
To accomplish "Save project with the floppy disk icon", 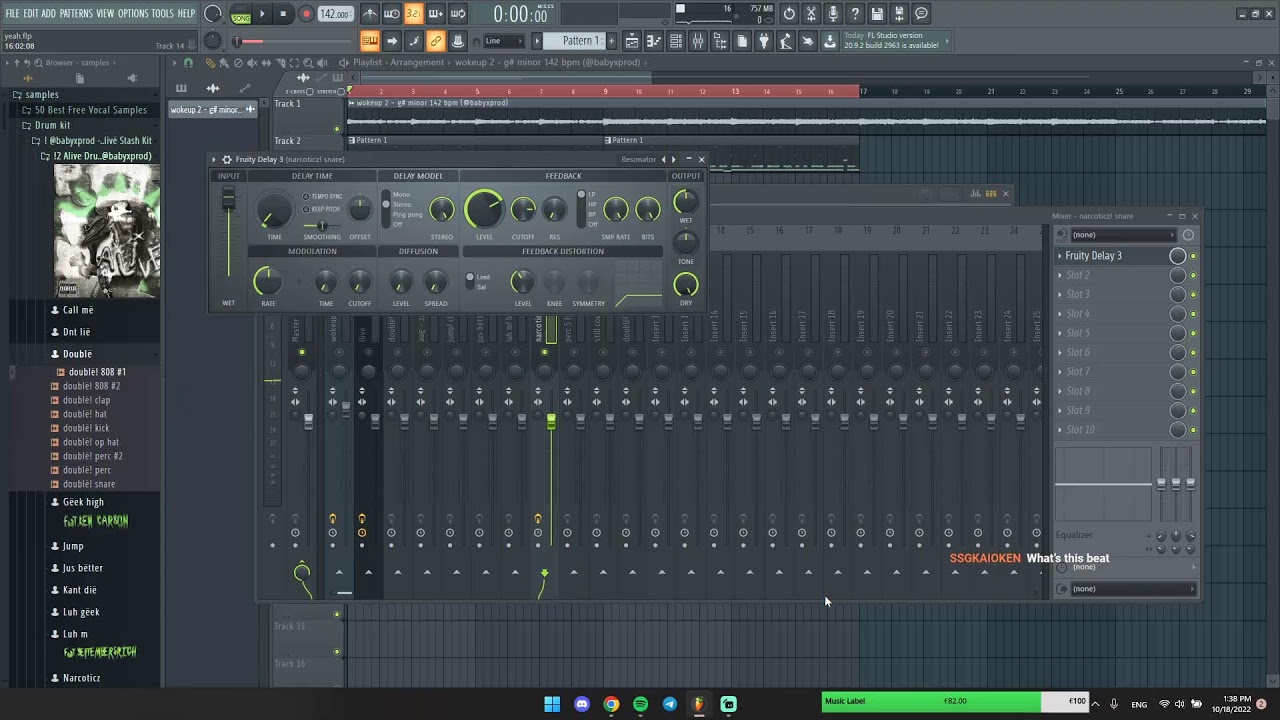I will tap(877, 14).
